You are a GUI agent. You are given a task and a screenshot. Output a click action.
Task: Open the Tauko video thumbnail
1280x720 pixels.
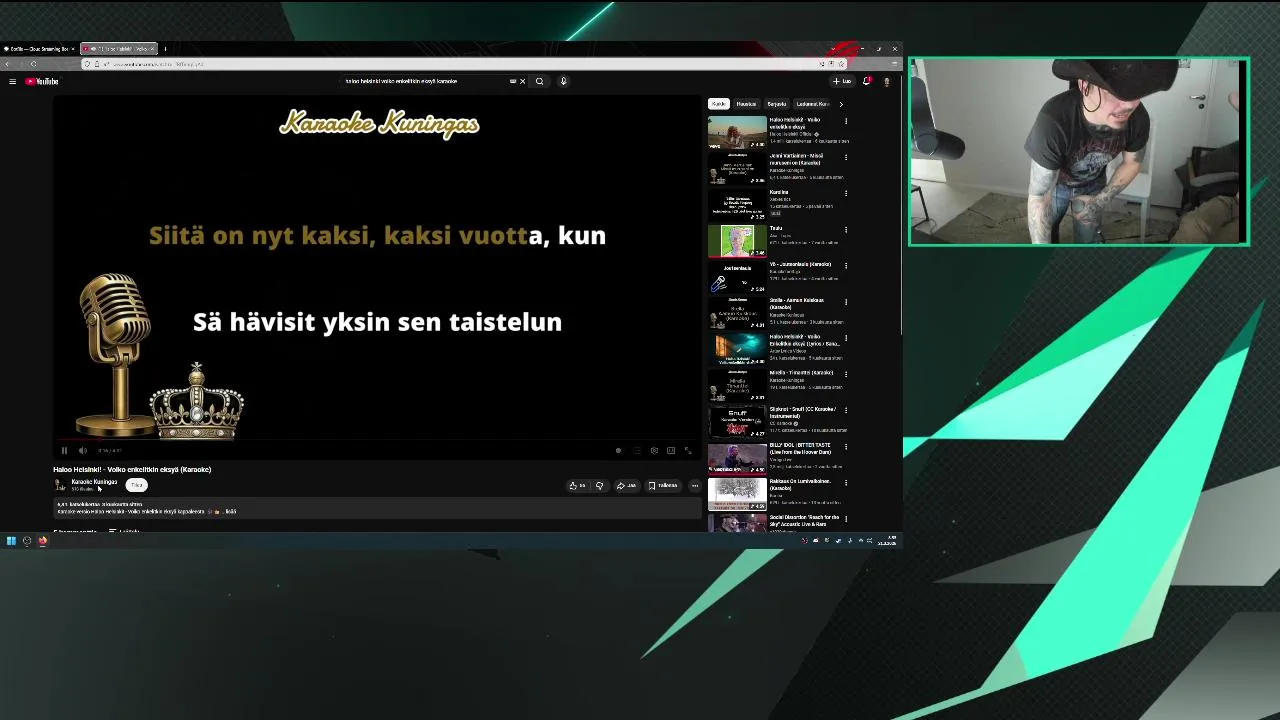(737, 240)
